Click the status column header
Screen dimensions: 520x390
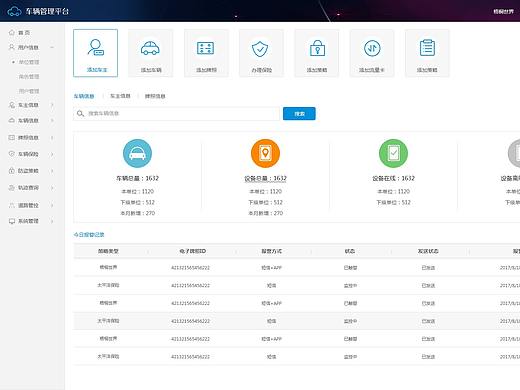(x=350, y=251)
